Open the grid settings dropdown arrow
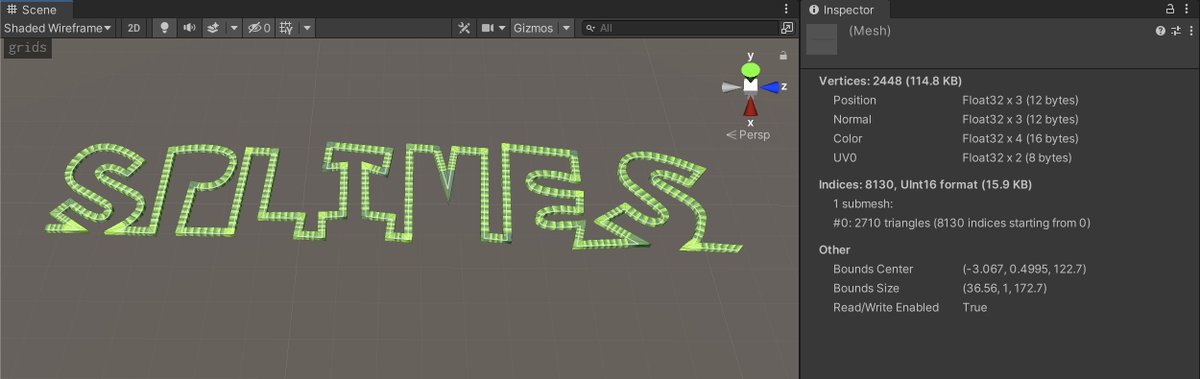This screenshot has width=1200, height=379. tap(308, 28)
